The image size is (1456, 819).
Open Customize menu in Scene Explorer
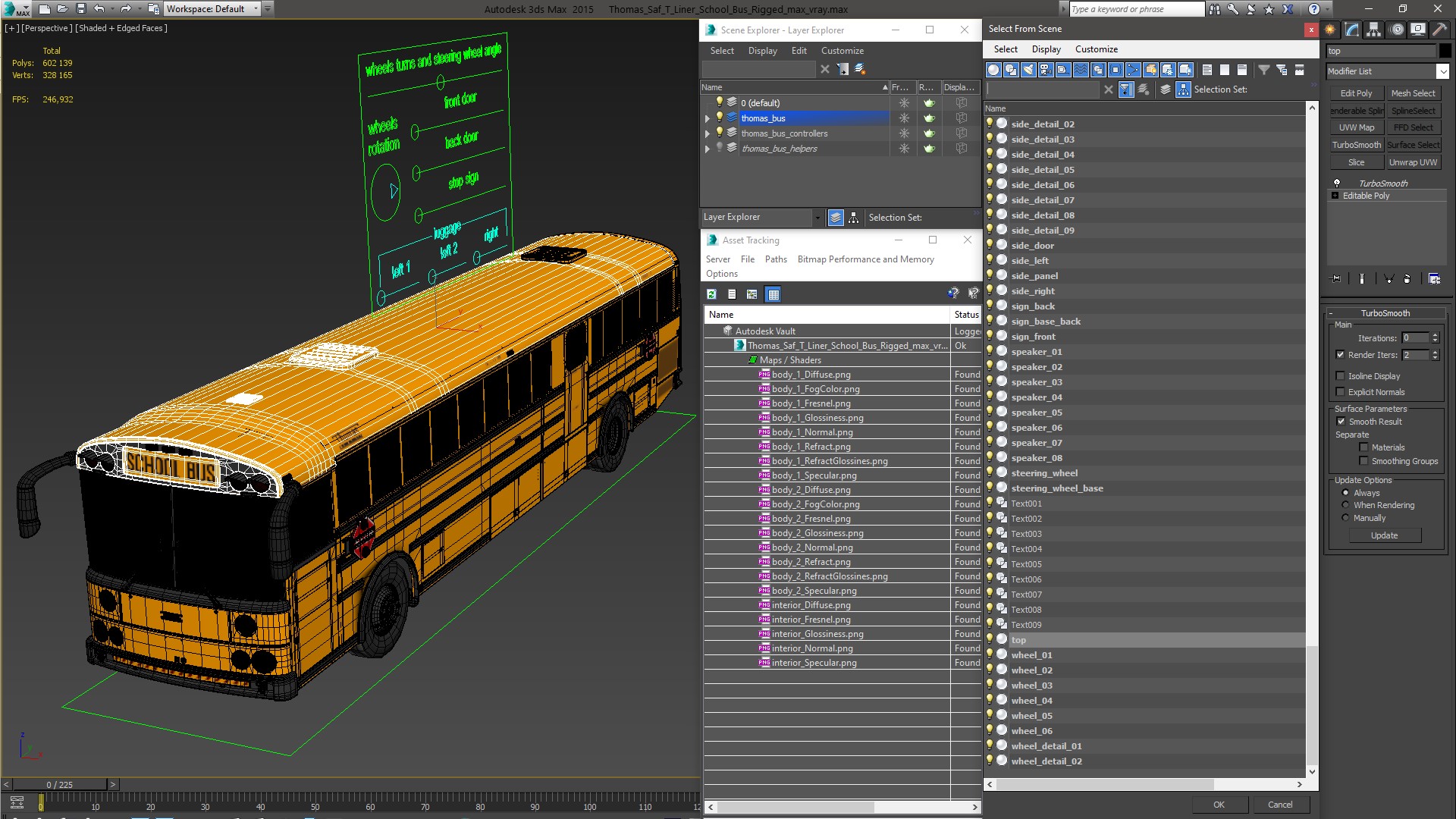(x=842, y=51)
